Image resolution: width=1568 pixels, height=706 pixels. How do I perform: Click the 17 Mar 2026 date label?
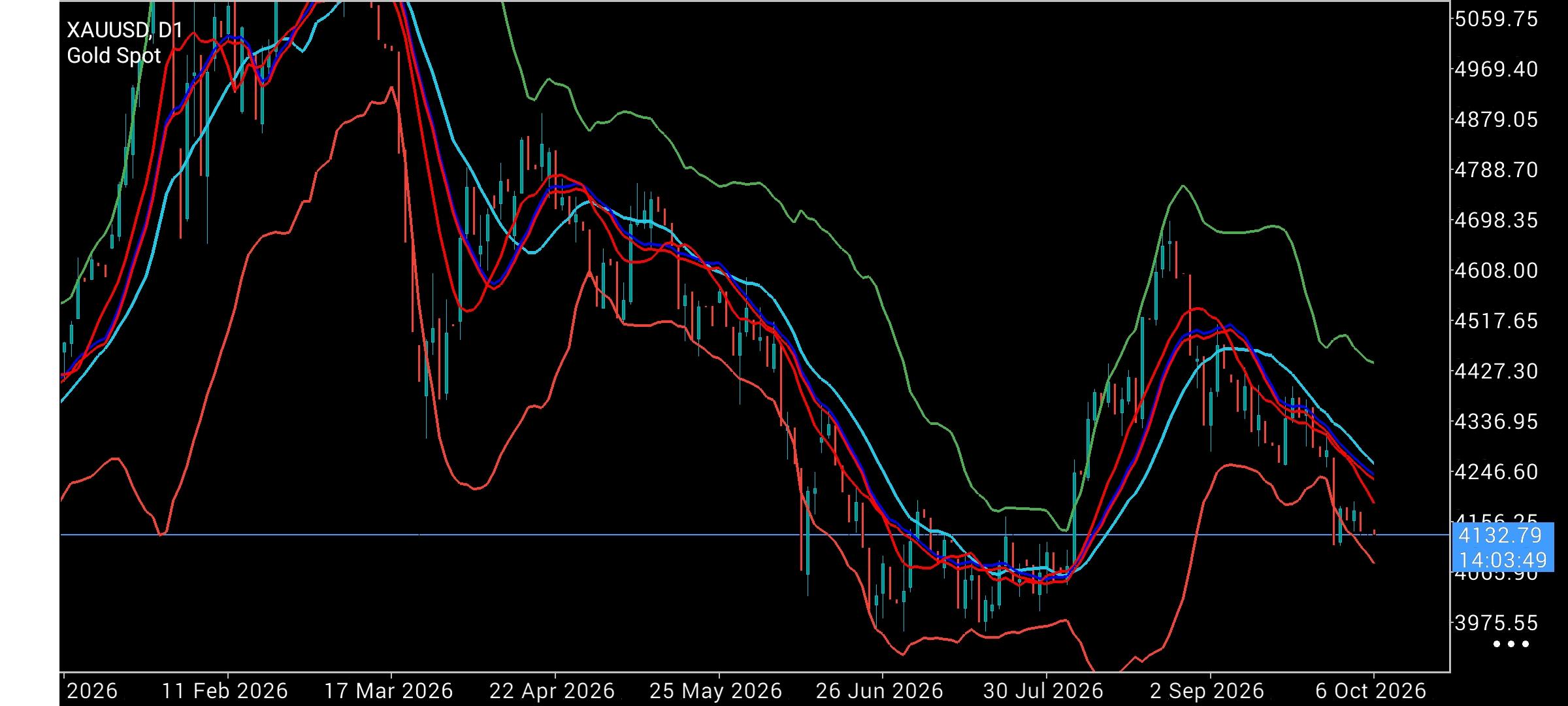tap(389, 691)
